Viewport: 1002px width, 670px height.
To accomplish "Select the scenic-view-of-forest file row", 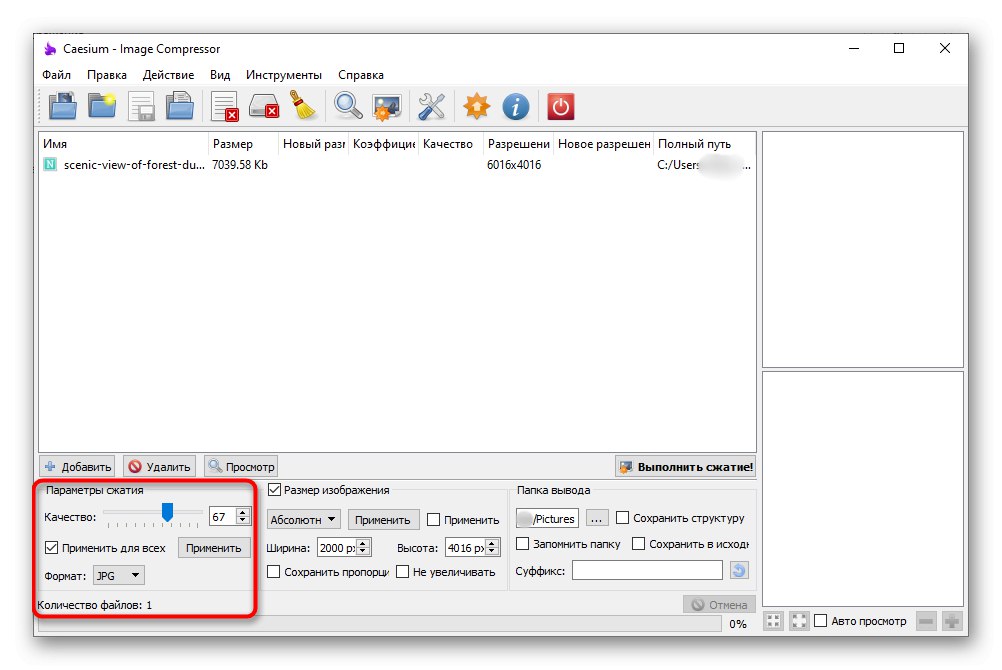I will click(x=397, y=165).
